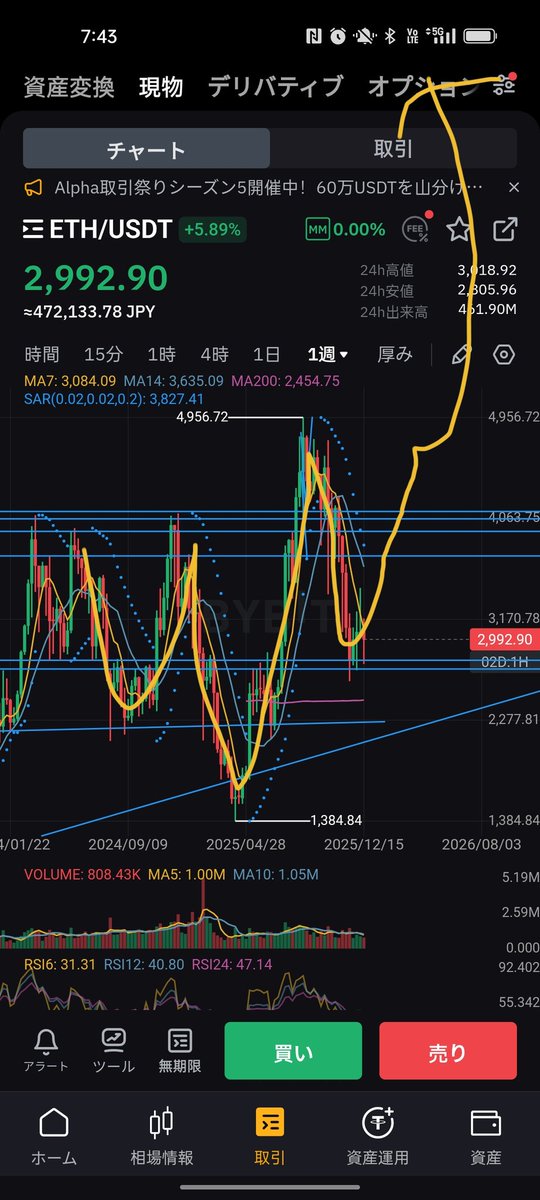Image resolution: width=540 pixels, height=1200 pixels.
Task: Tap MA5: 1.00M volume label
Action: (188, 875)
